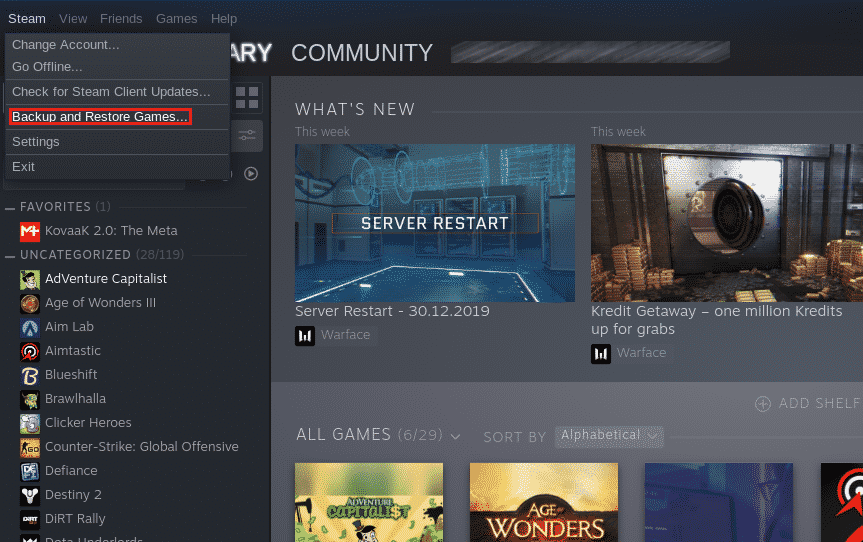Click the Defiance game icon
Screen dimensions: 863x542
[x=30, y=472]
